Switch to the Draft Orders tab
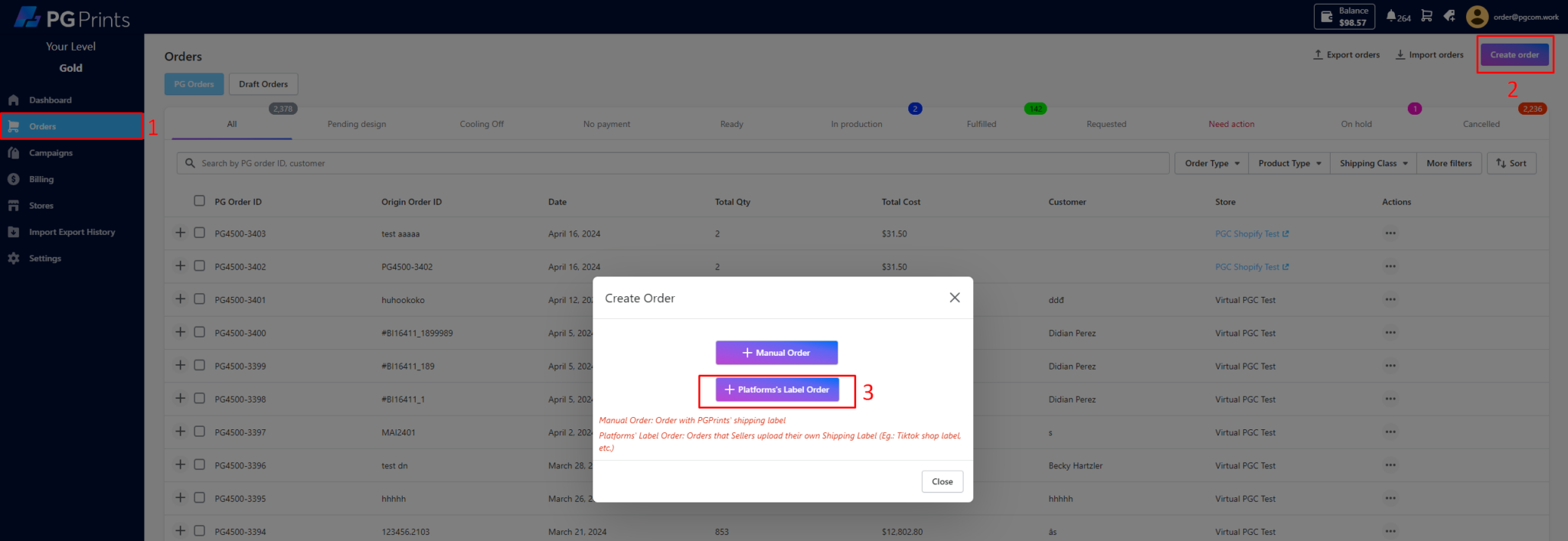This screenshot has height=541, width=1568. click(x=263, y=84)
